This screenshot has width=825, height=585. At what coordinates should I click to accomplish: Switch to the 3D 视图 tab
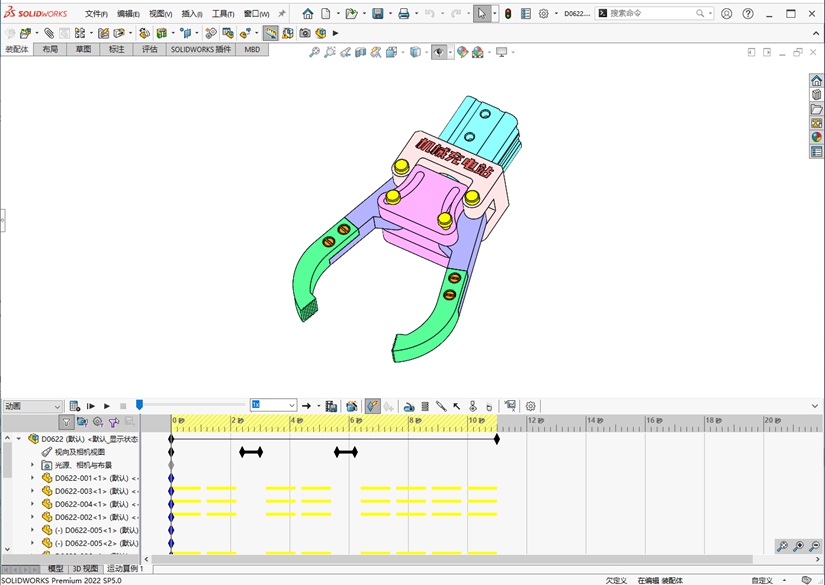[x=85, y=568]
